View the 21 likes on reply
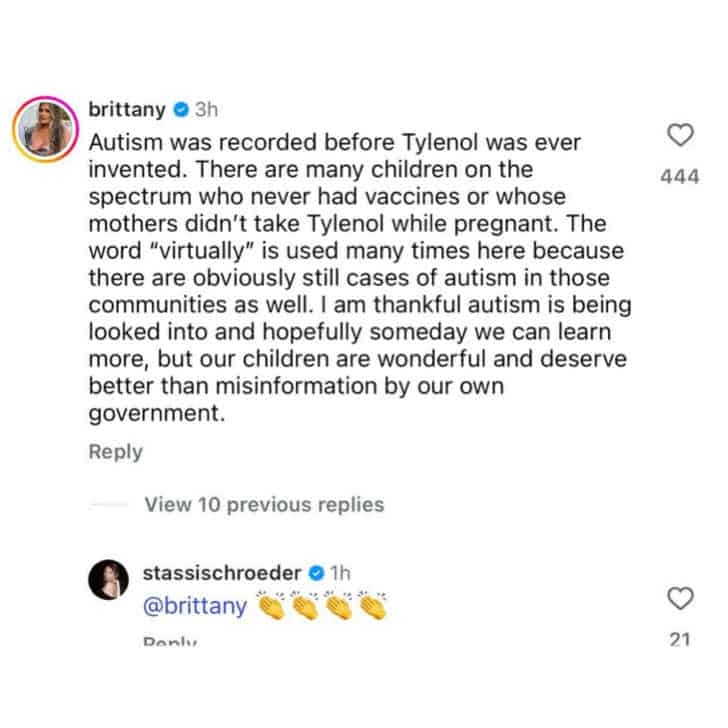Image resolution: width=728 pixels, height=728 pixels. (680, 640)
